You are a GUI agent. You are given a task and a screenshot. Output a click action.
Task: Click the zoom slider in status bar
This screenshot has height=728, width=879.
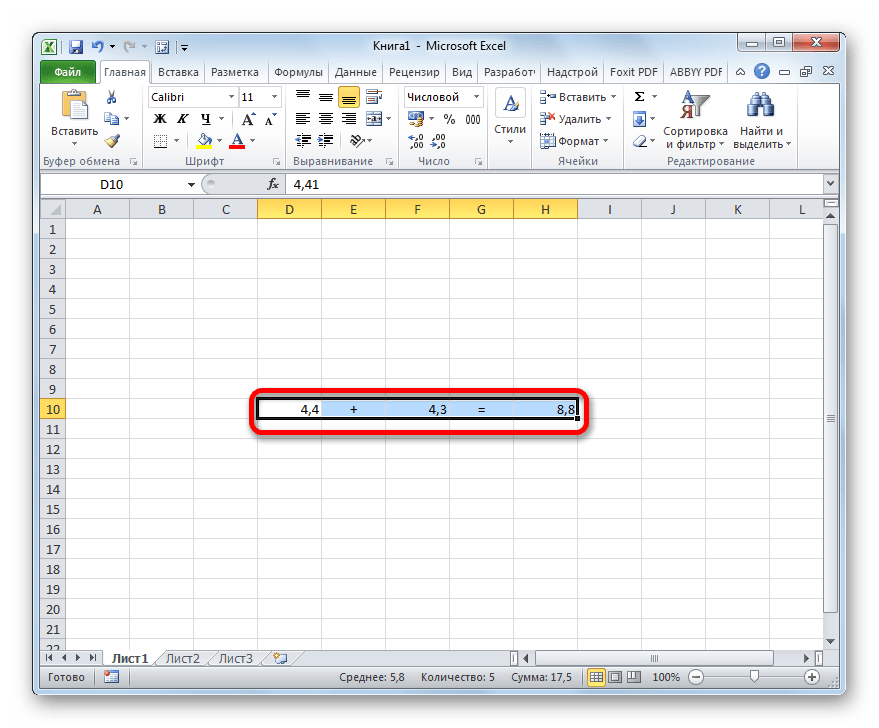pos(754,677)
